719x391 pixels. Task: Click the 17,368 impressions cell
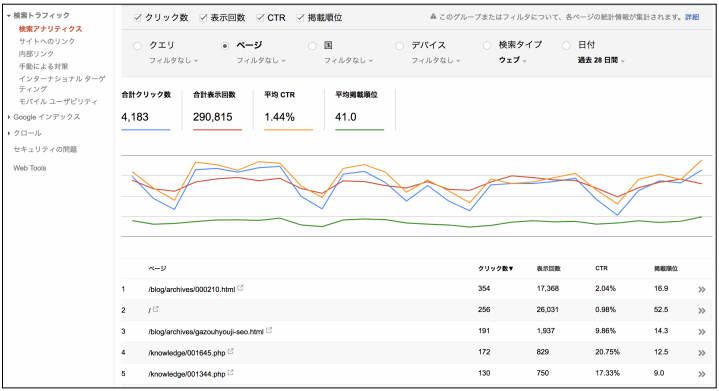coord(548,288)
